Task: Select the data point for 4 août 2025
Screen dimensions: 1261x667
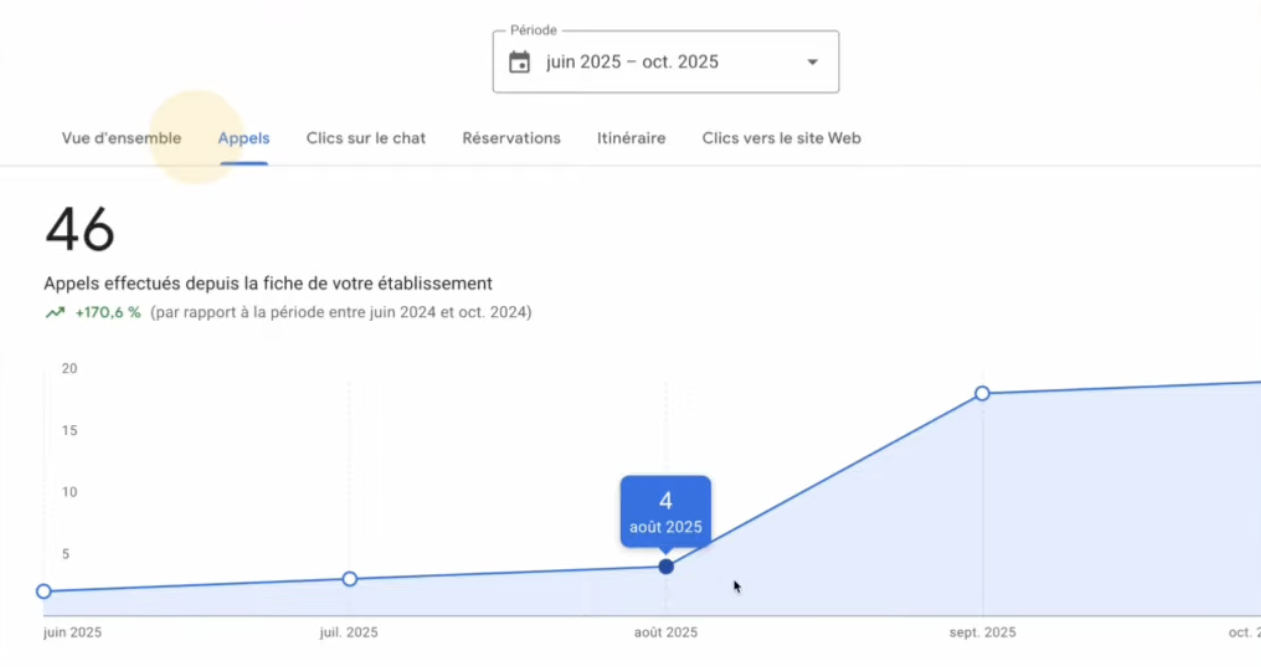Action: tap(666, 566)
